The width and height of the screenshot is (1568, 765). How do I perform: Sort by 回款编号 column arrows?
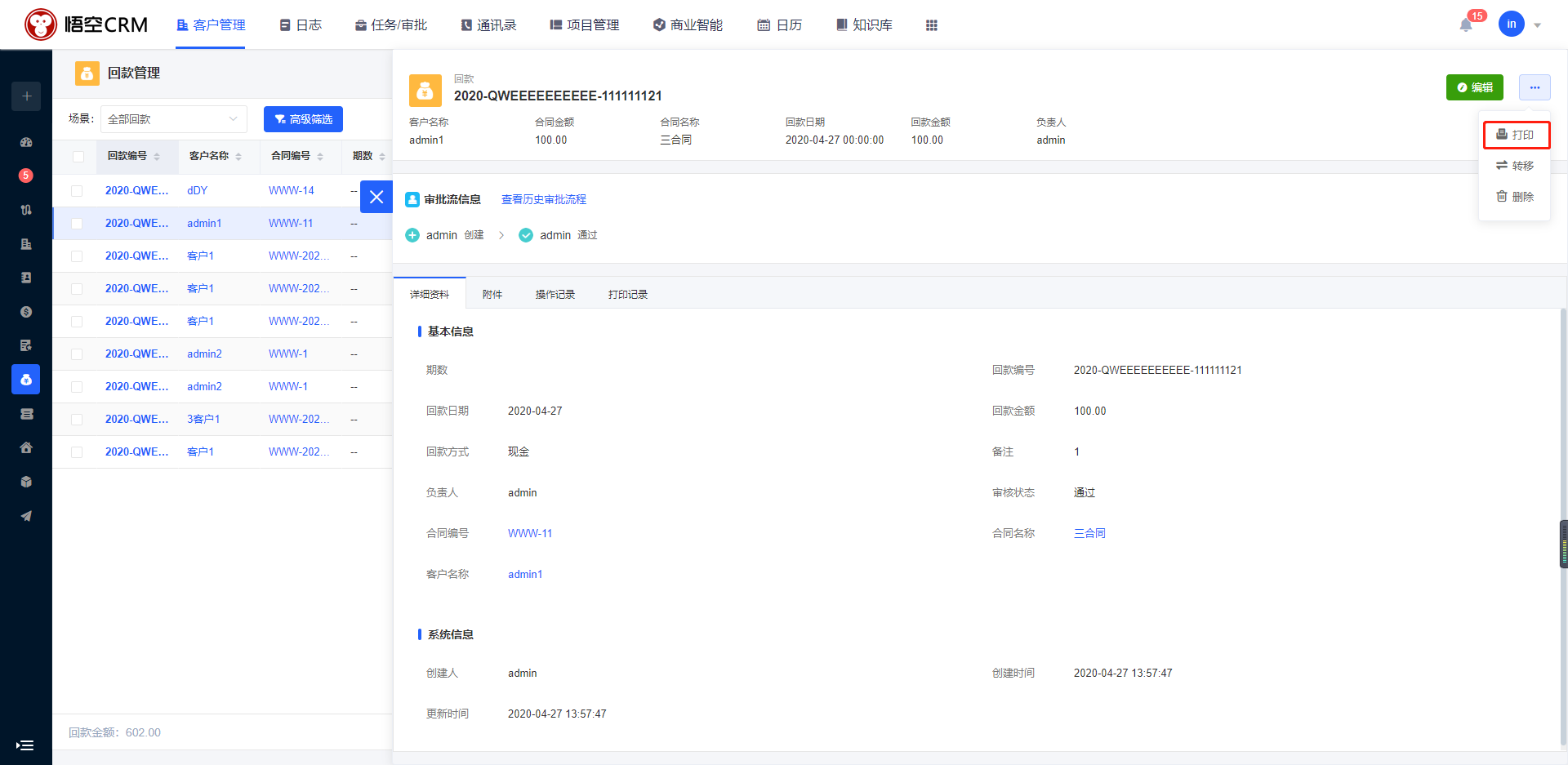click(x=157, y=156)
